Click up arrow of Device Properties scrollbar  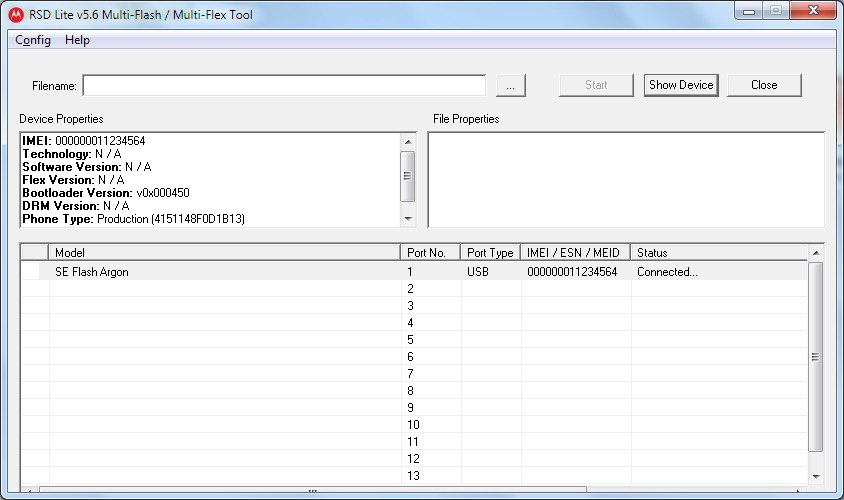pos(408,142)
